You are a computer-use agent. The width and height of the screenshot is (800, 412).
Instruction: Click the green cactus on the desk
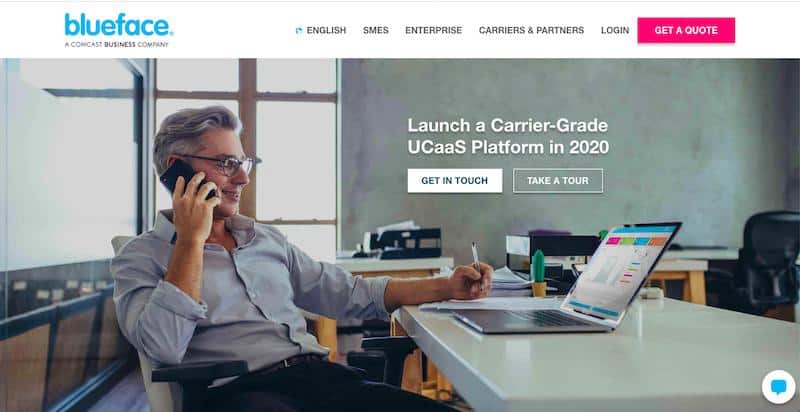[x=539, y=273]
